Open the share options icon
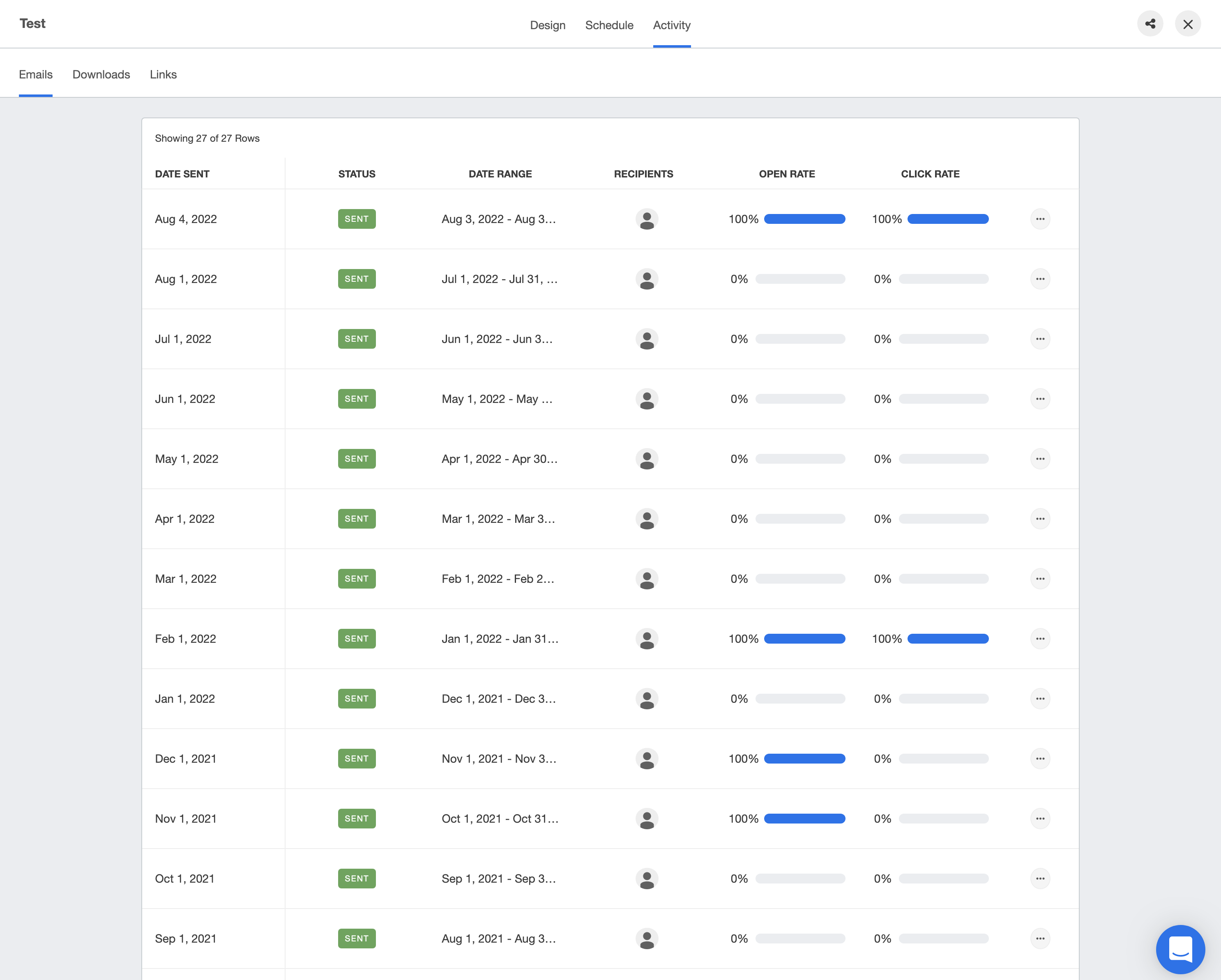 coord(1150,24)
